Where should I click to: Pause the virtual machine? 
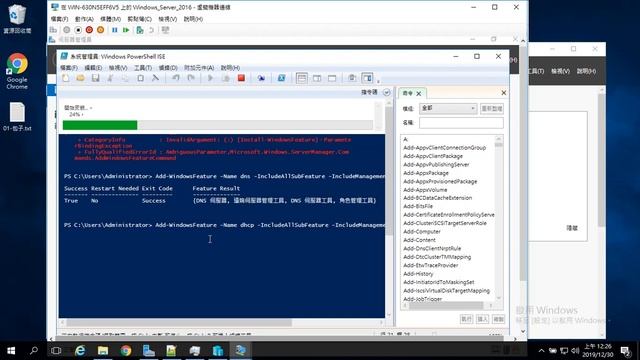115,30
